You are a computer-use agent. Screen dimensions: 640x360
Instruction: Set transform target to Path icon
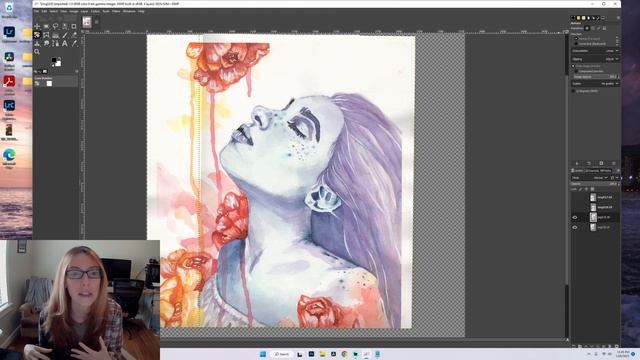pos(598,28)
